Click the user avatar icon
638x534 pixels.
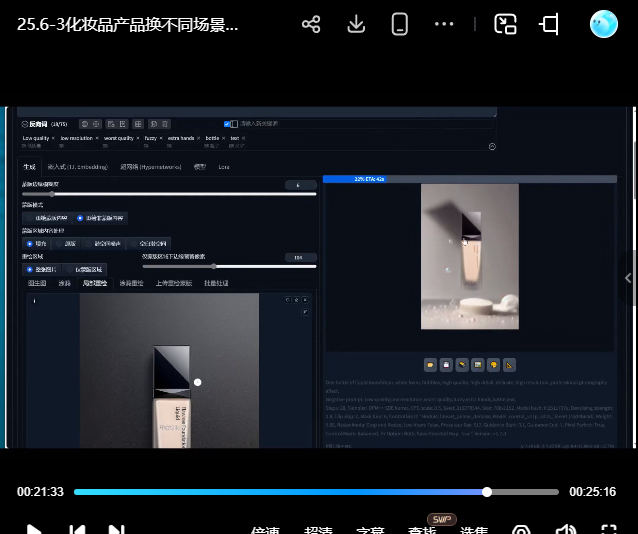pyautogui.click(x=604, y=24)
